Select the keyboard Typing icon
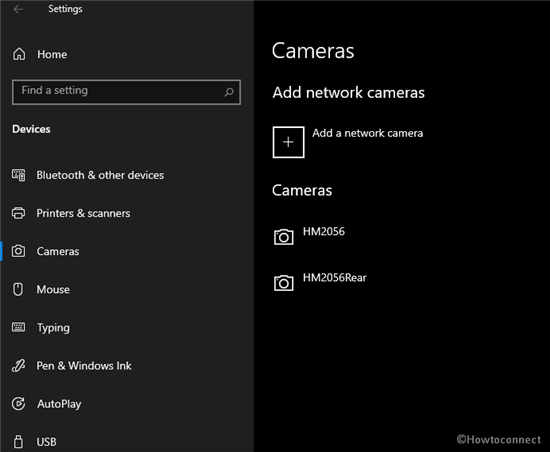 coord(19,327)
